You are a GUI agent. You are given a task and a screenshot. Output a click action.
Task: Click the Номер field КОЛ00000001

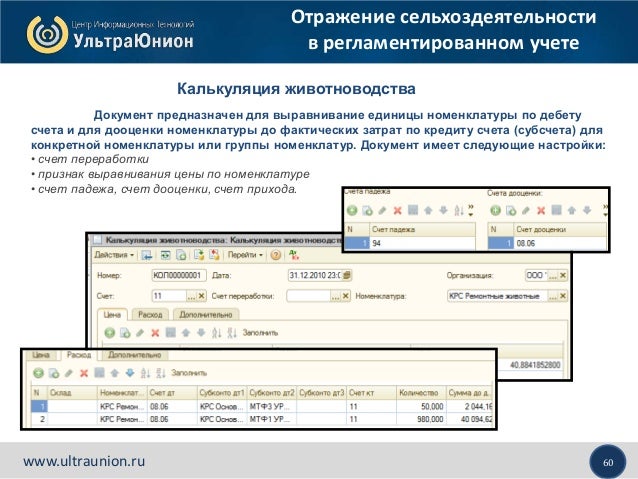(x=179, y=276)
